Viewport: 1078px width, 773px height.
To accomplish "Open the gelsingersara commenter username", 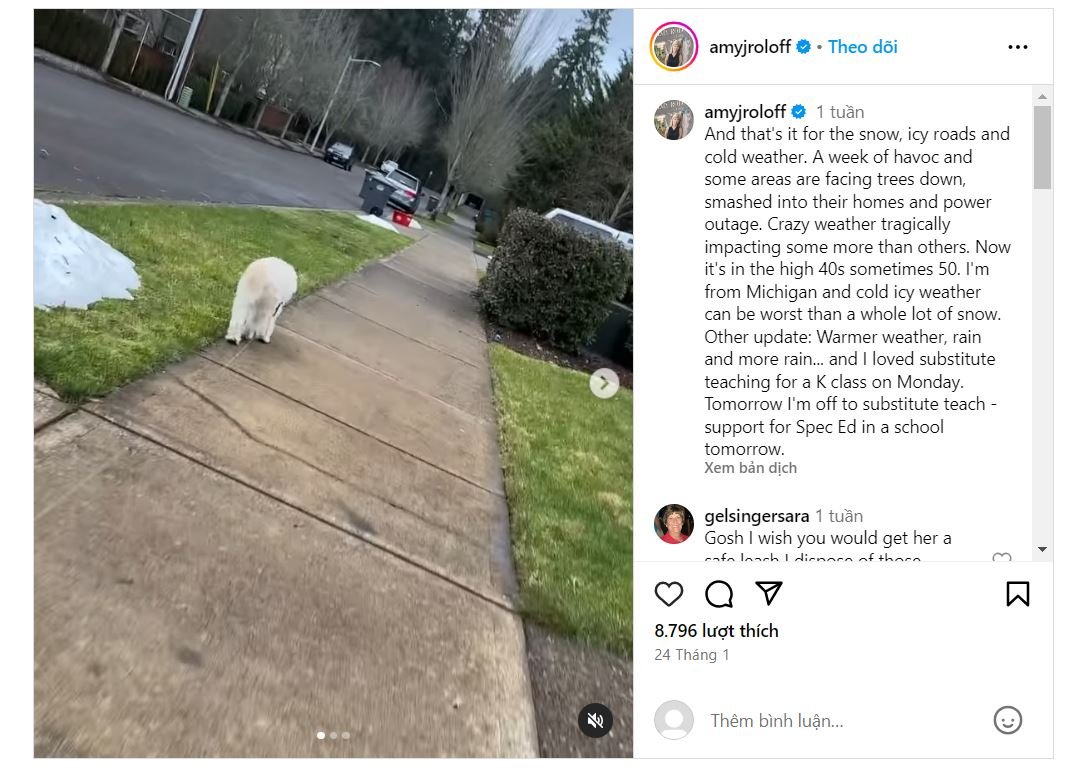I will pyautogui.click(x=756, y=516).
